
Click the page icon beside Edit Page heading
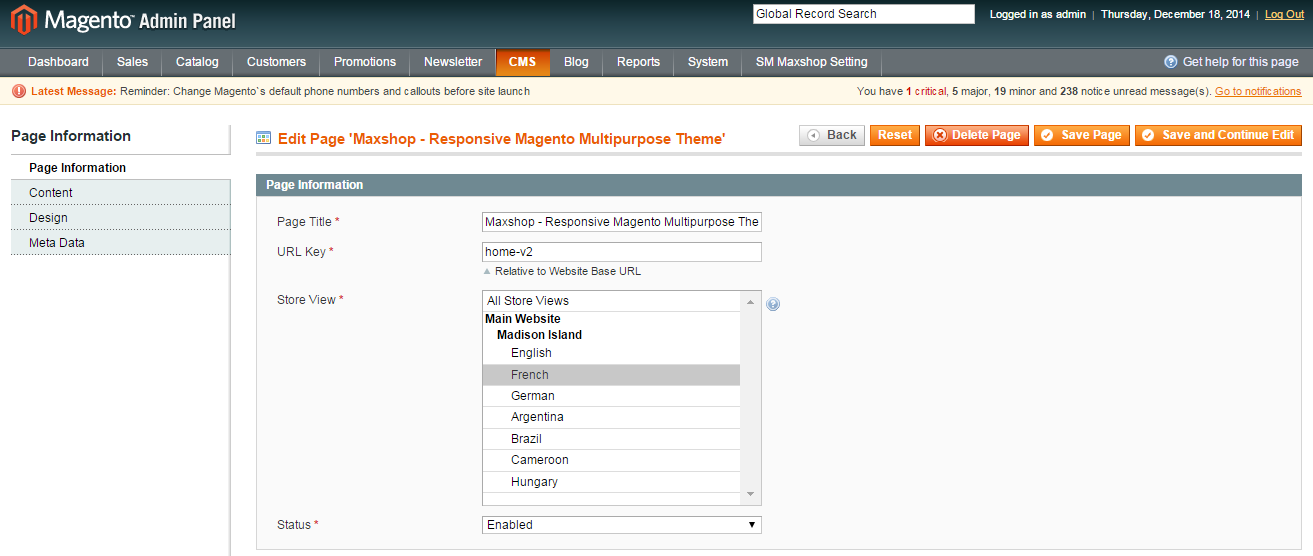tap(264, 139)
